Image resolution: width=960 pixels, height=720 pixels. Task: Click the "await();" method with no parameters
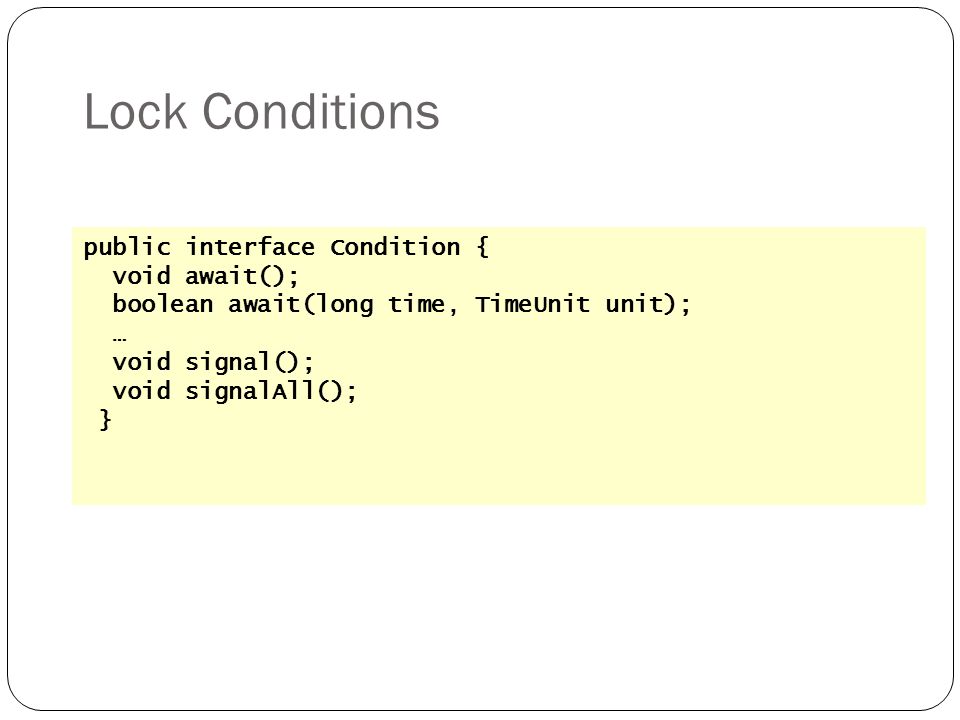click(242, 276)
